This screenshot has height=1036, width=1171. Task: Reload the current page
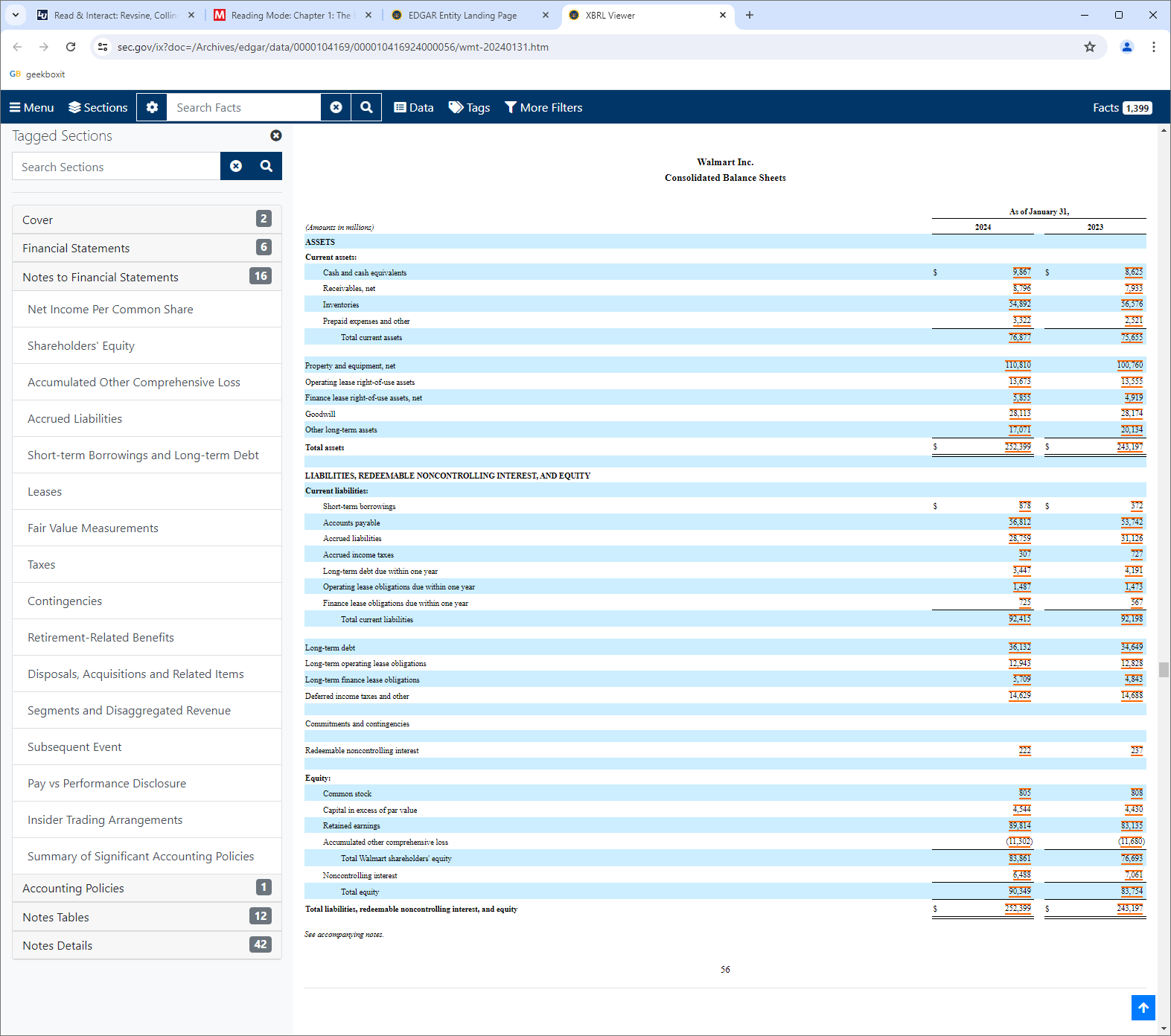pos(71,47)
